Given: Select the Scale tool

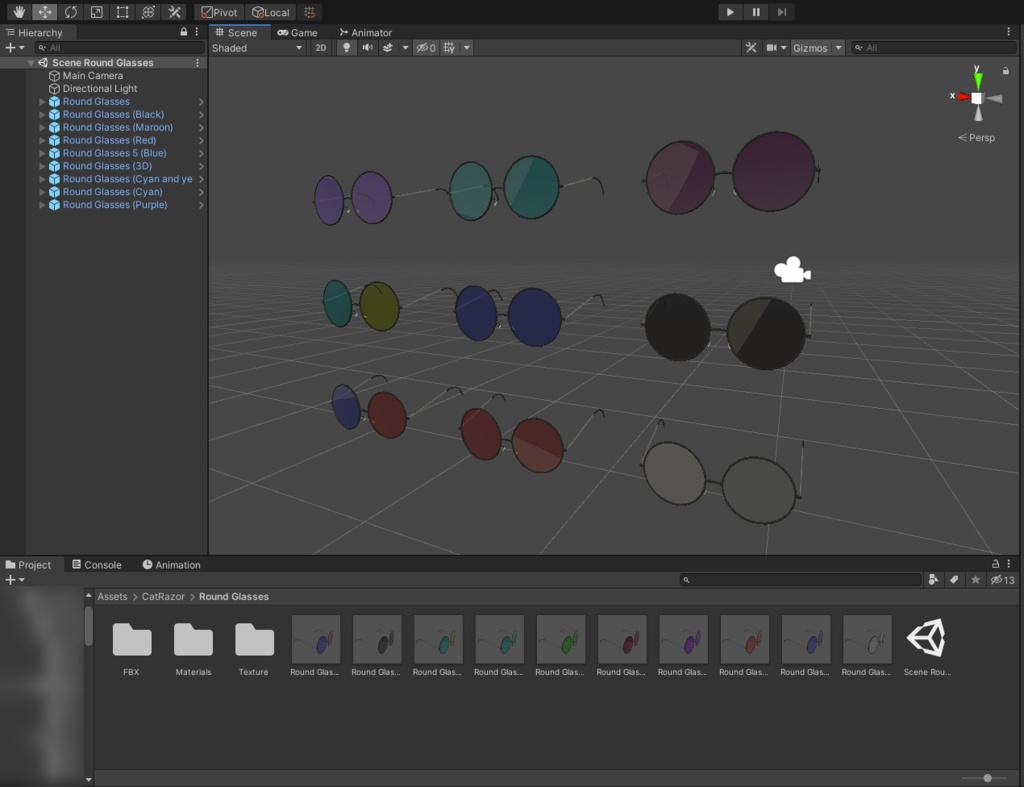Looking at the screenshot, I should tap(96, 12).
